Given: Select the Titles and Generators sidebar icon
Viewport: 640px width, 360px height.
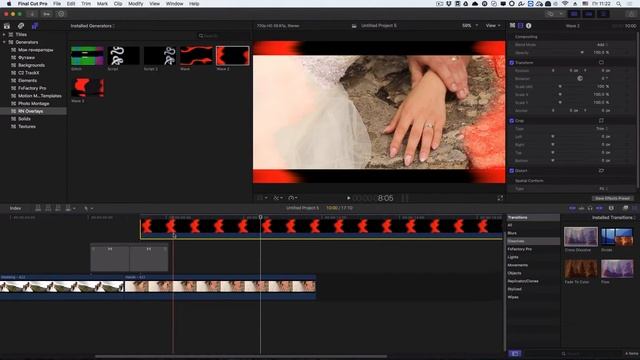Looking at the screenshot, I should [x=35, y=26].
